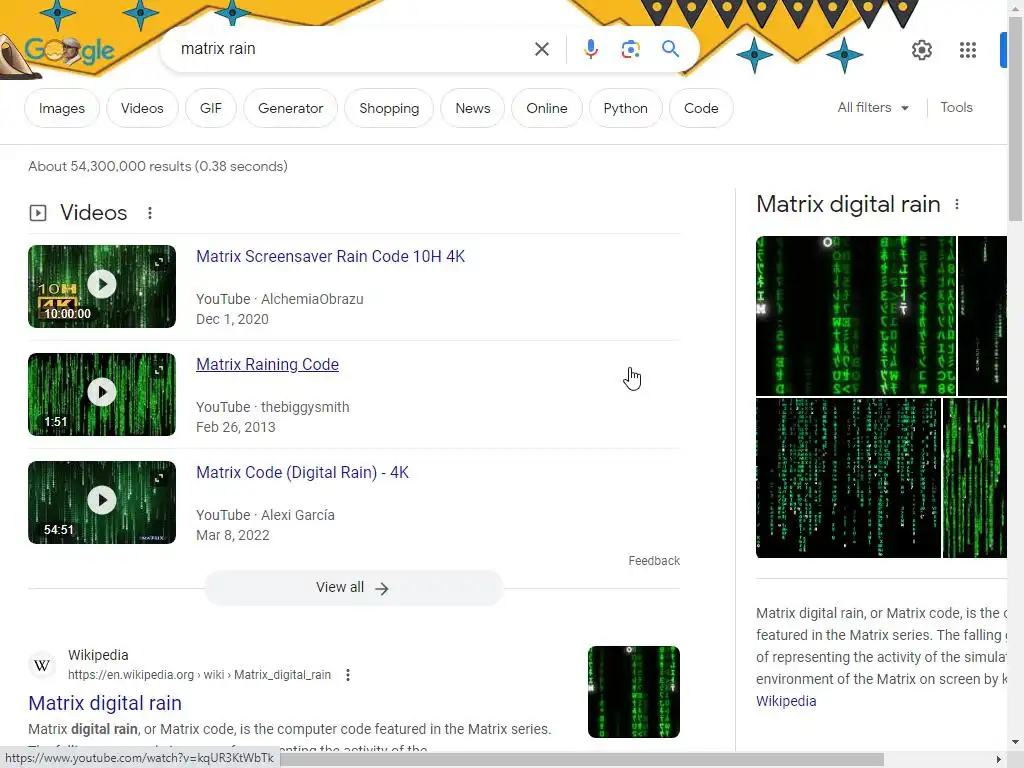
Task: Play the Matrix Screensaver Rain Code video thumbnail
Action: coord(102,286)
